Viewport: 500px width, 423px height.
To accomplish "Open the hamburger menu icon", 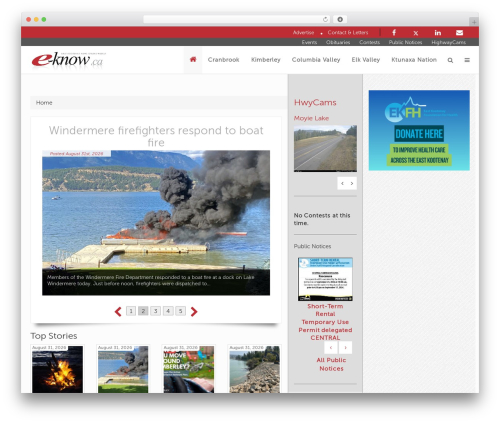I will (x=467, y=60).
